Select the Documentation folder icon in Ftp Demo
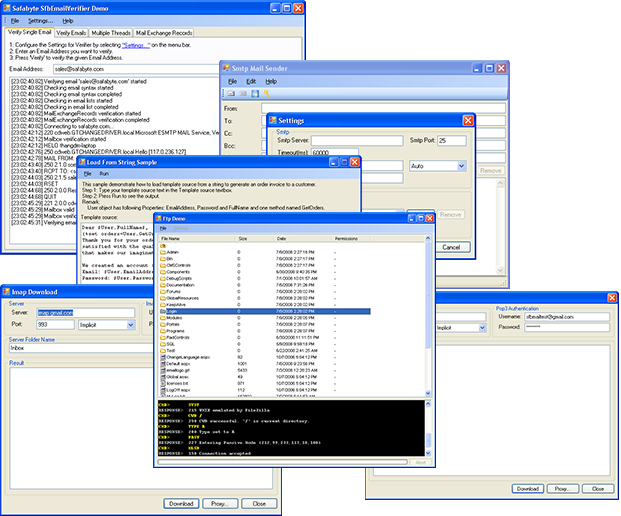The height and width of the screenshot is (516, 621). click(163, 285)
